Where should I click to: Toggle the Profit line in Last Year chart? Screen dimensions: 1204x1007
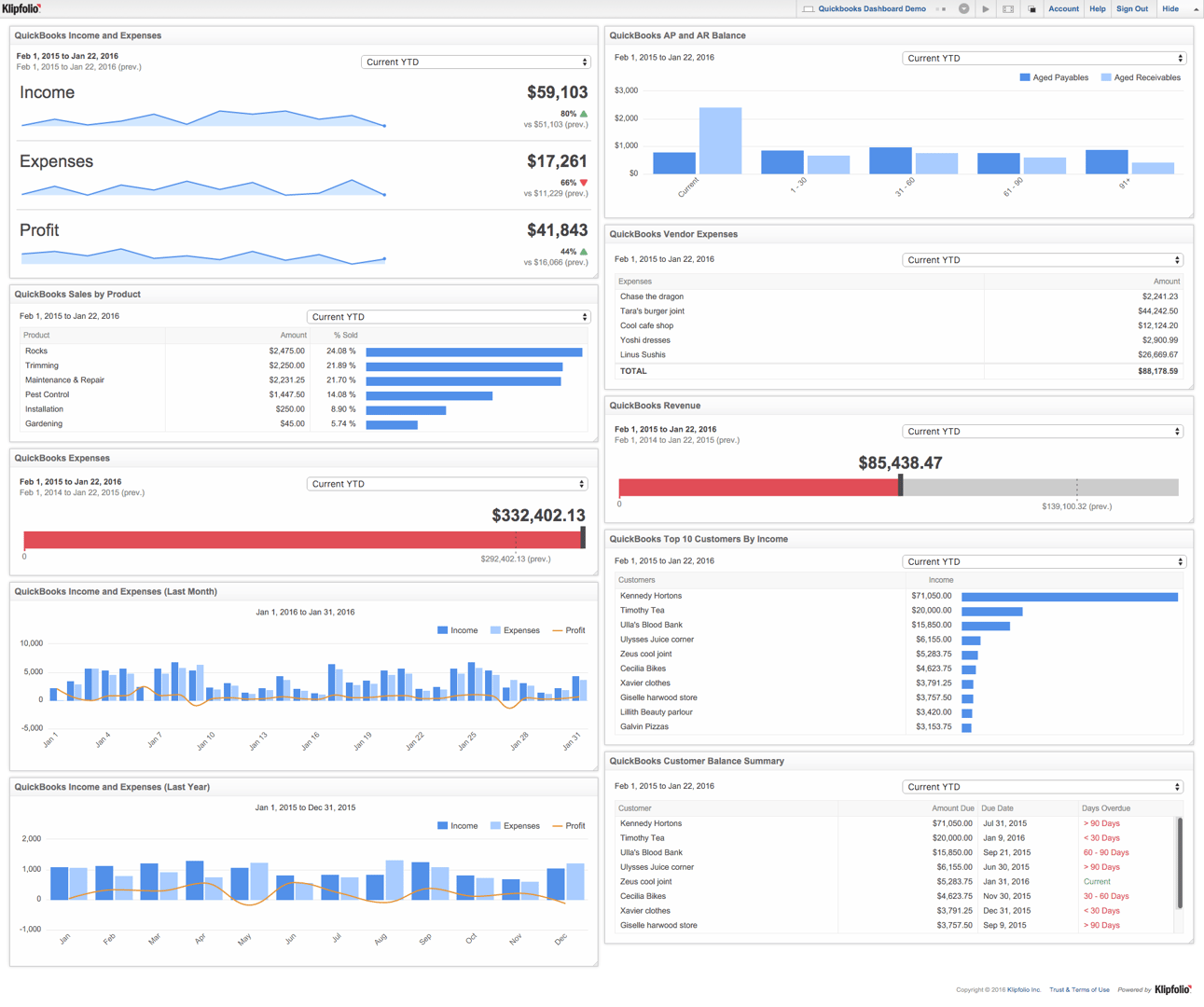coord(572,825)
